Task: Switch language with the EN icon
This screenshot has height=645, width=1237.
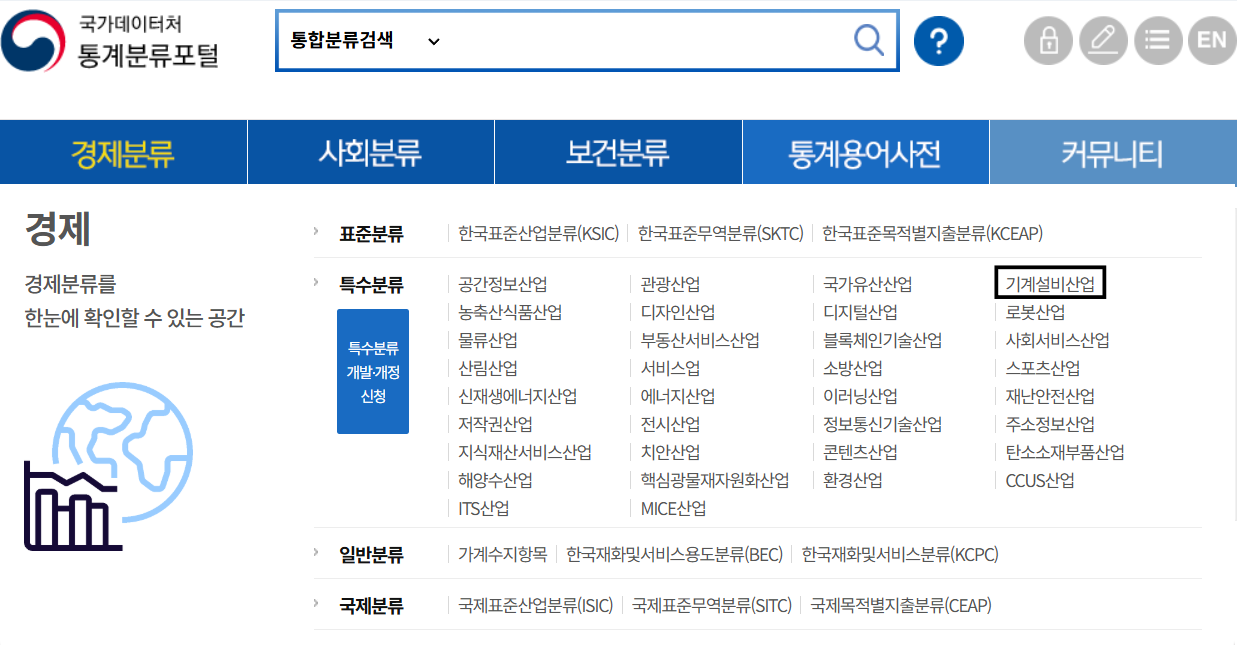Action: (x=1211, y=41)
